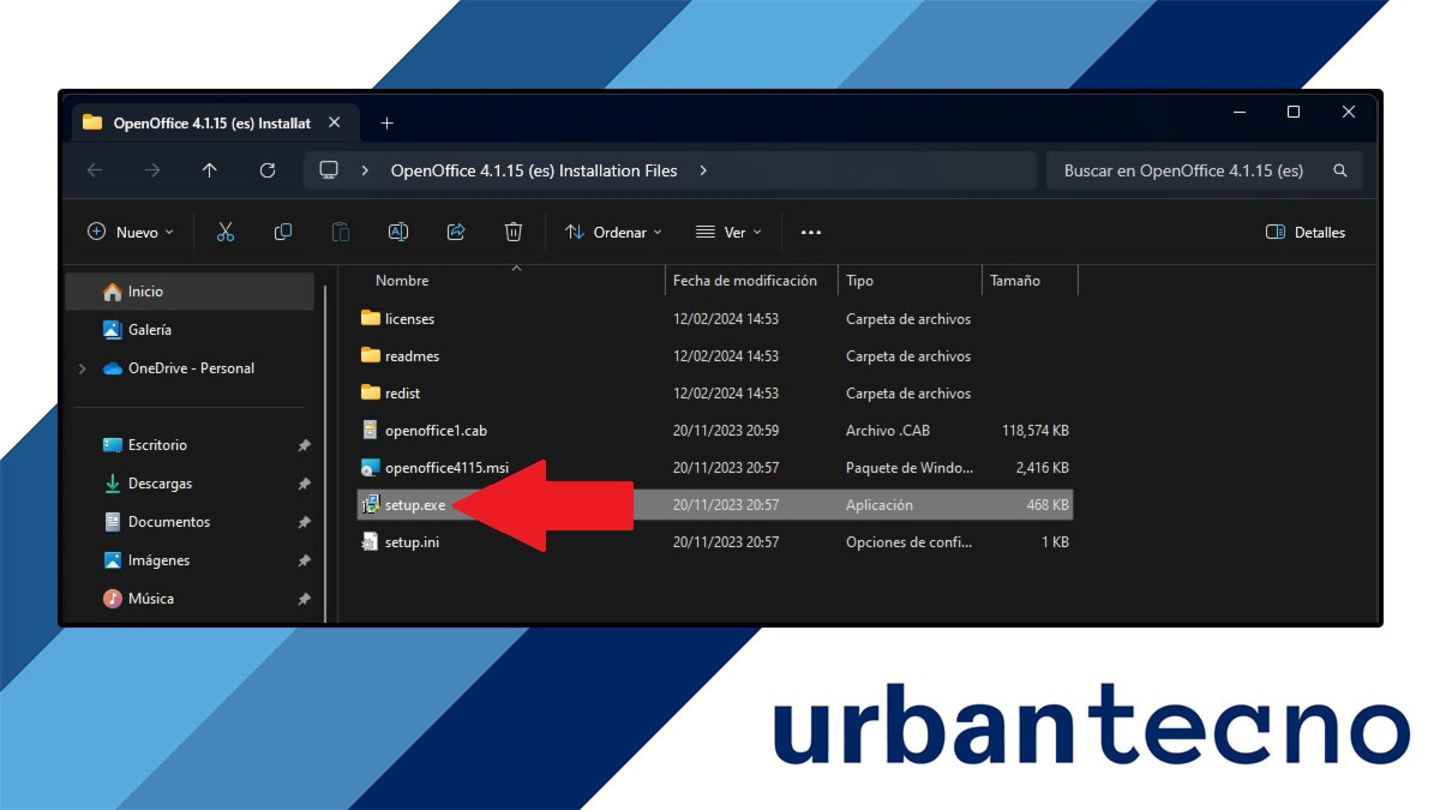Unpin Música using its pin icon
This screenshot has height=810, width=1440.
(x=304, y=599)
